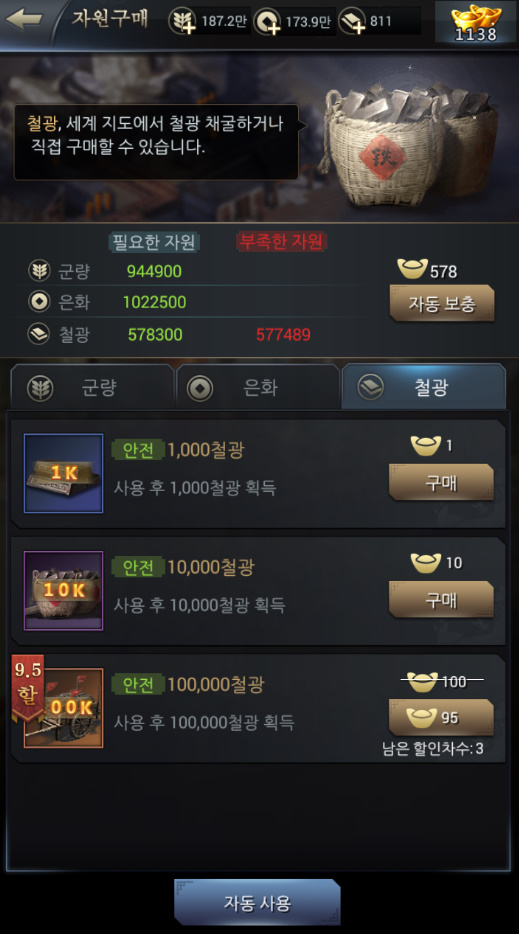Click the iron ore basket banner image
The height and width of the screenshot is (934, 519).
(x=411, y=143)
